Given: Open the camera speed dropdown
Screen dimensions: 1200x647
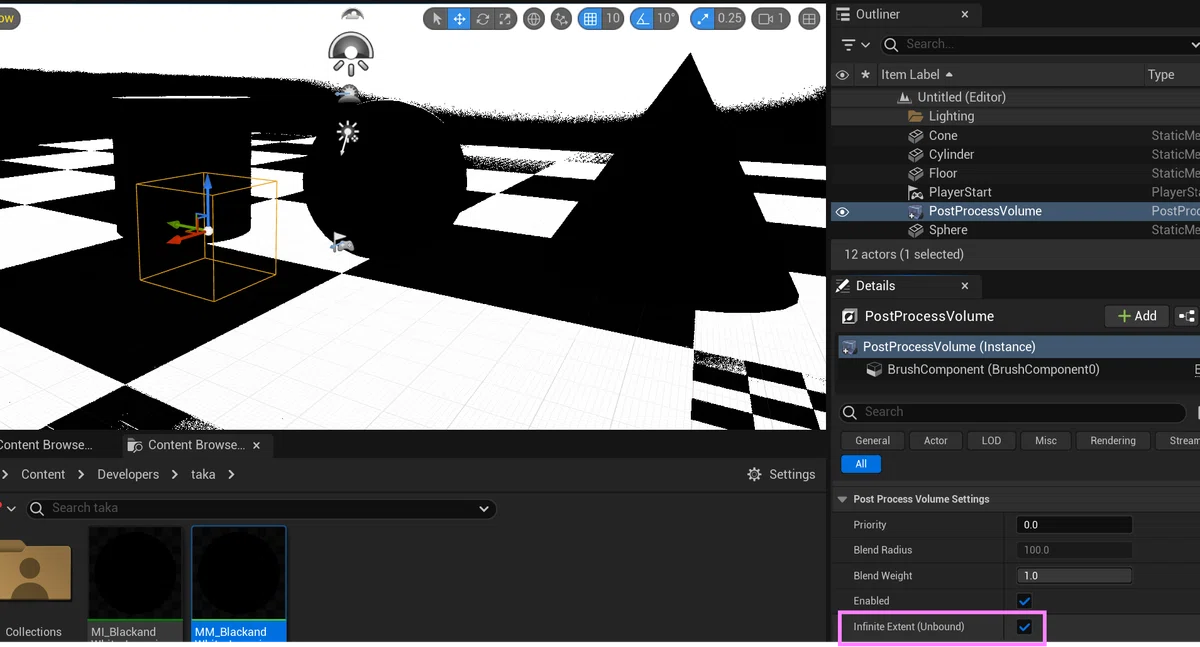Looking at the screenshot, I should (771, 19).
